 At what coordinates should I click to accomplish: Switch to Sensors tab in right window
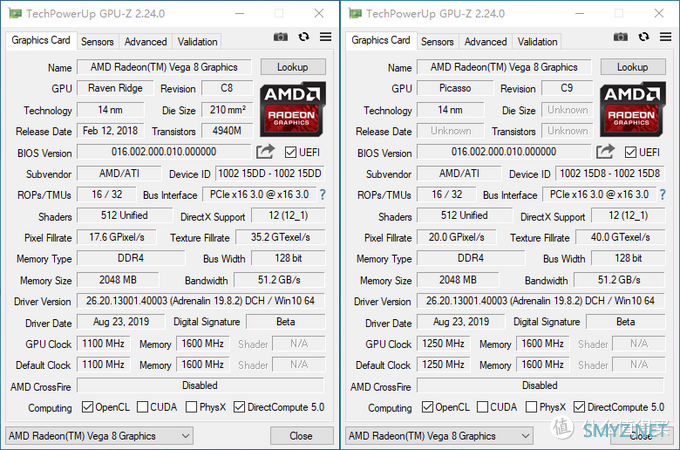click(437, 42)
